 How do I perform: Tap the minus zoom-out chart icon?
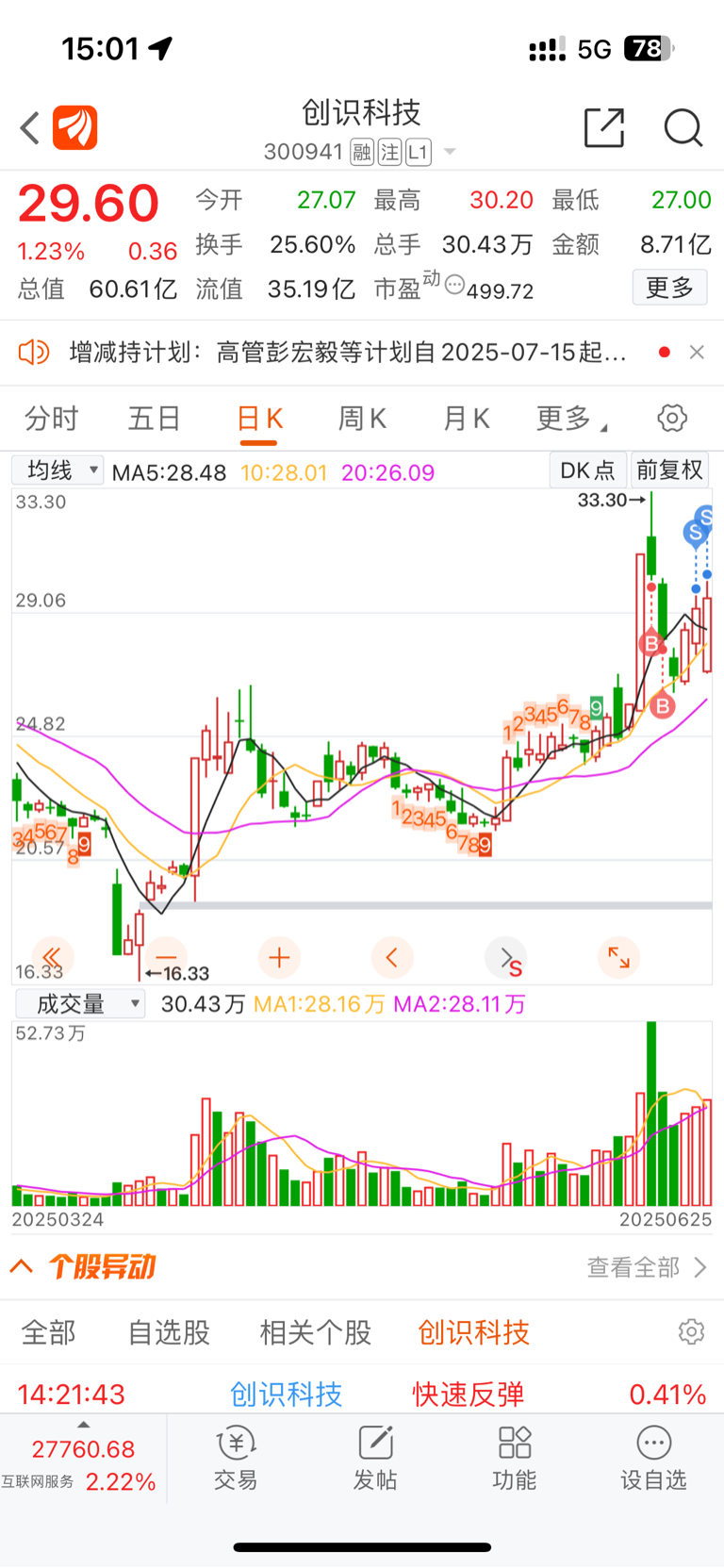coord(166,958)
